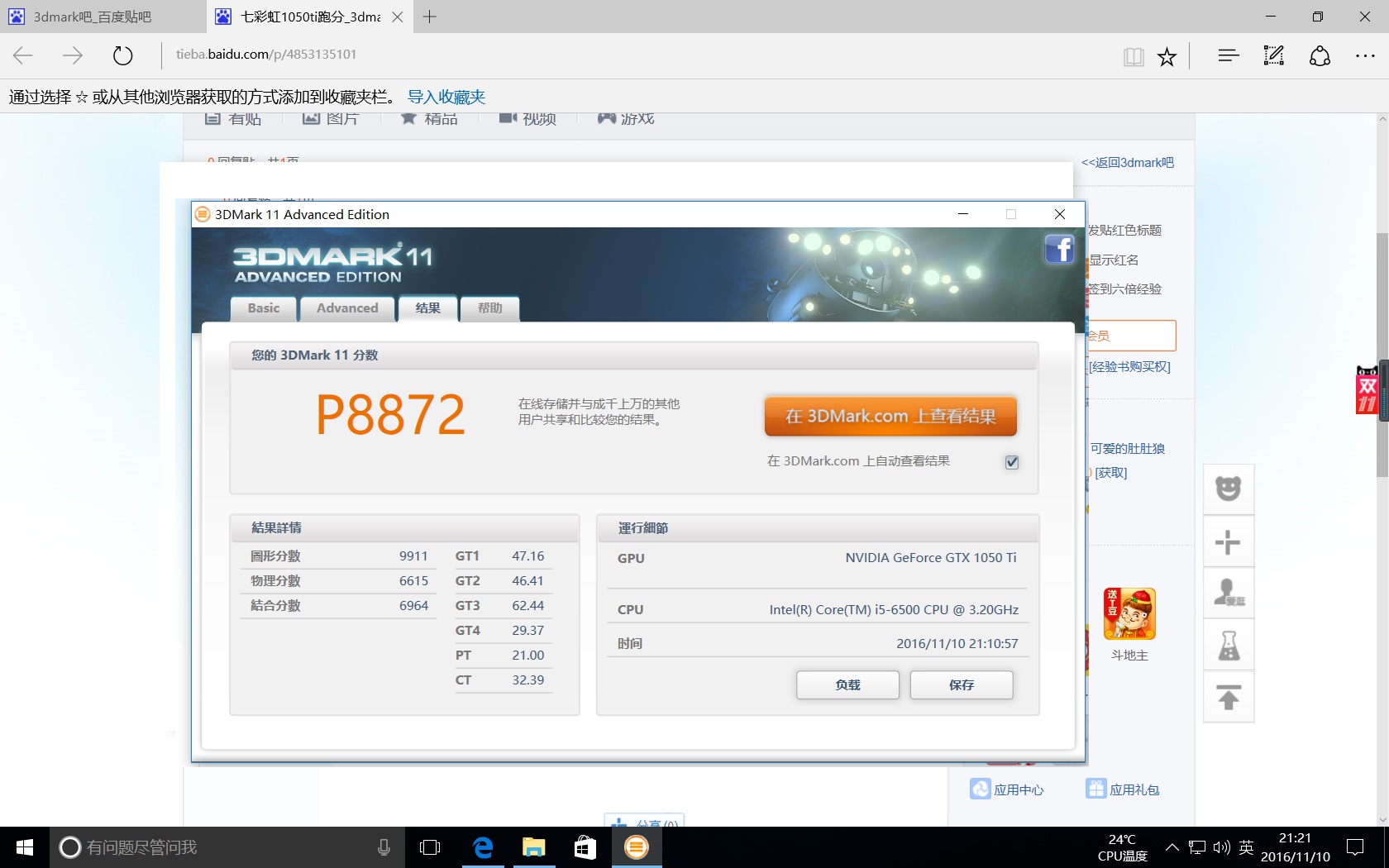Show hidden system tray icons
The width and height of the screenshot is (1389, 868).
click(x=1172, y=847)
